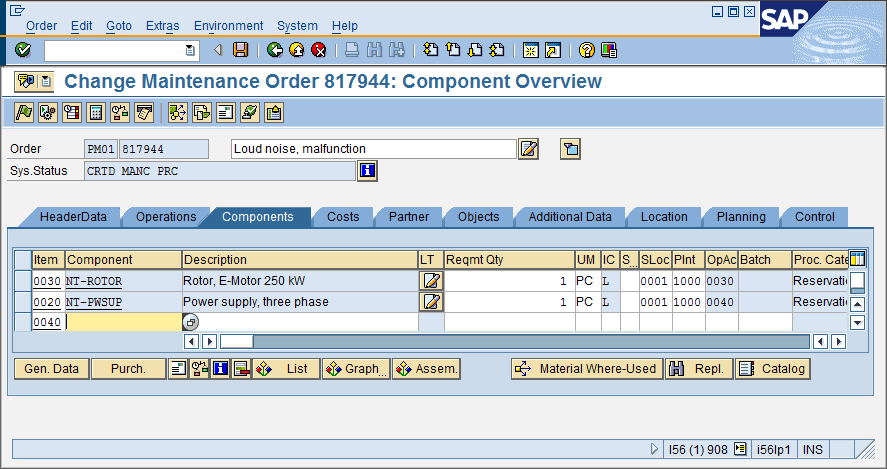Save the maintenance order with the diskette icon
887x469 pixels.
click(241, 50)
